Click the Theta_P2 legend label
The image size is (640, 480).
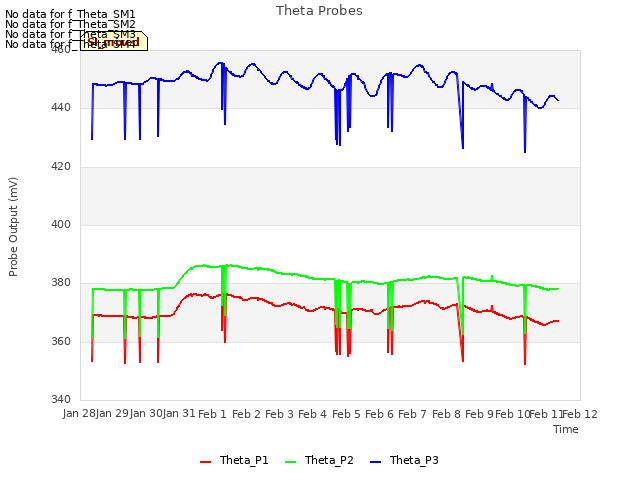pos(329,460)
